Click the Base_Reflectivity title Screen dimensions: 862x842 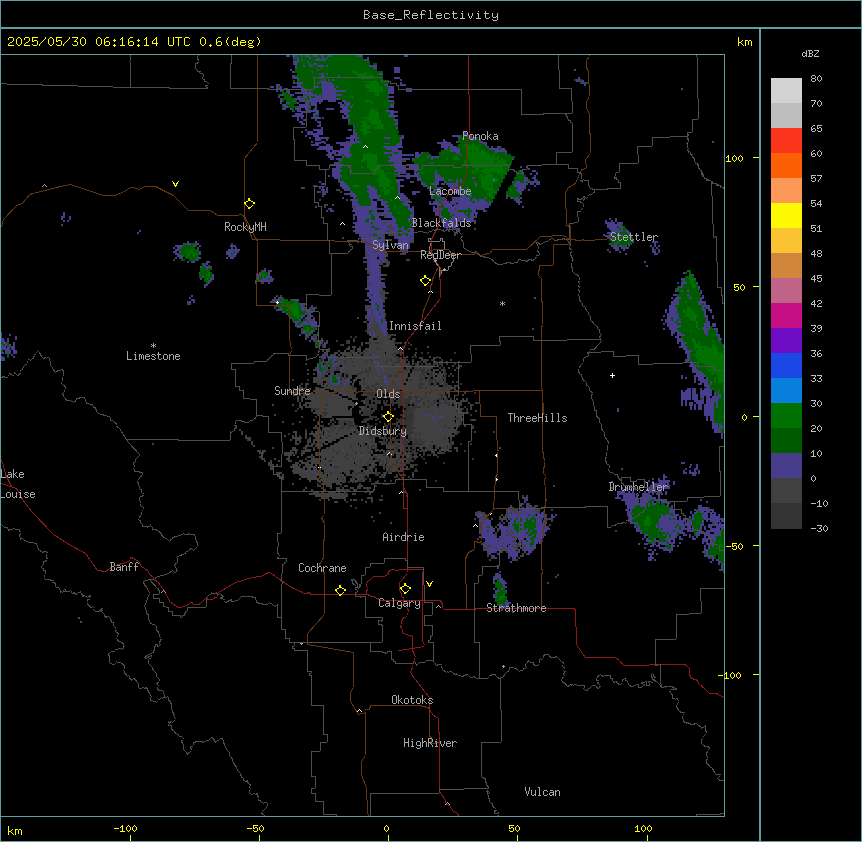click(431, 15)
